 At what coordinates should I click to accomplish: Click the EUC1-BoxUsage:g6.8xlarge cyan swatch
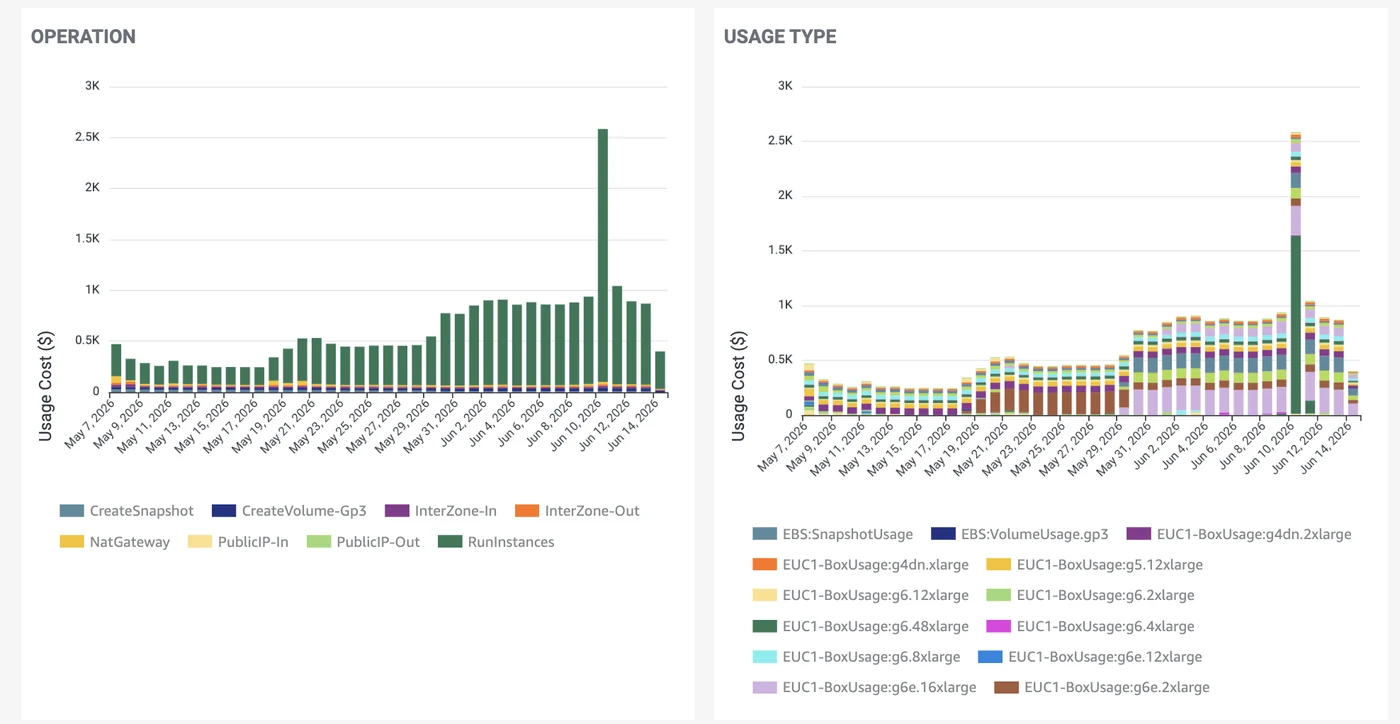point(765,657)
